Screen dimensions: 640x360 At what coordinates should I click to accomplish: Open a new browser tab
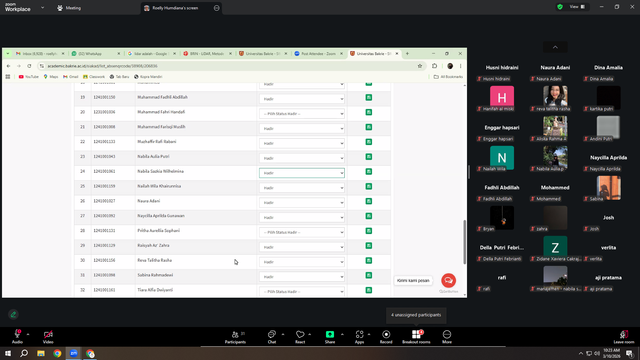(407, 53)
